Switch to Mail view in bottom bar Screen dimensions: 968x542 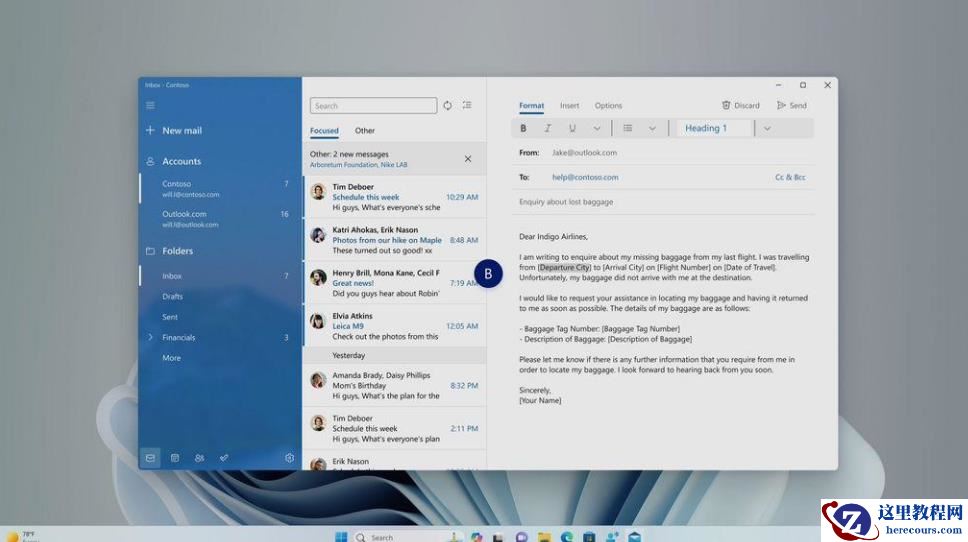(x=150, y=458)
